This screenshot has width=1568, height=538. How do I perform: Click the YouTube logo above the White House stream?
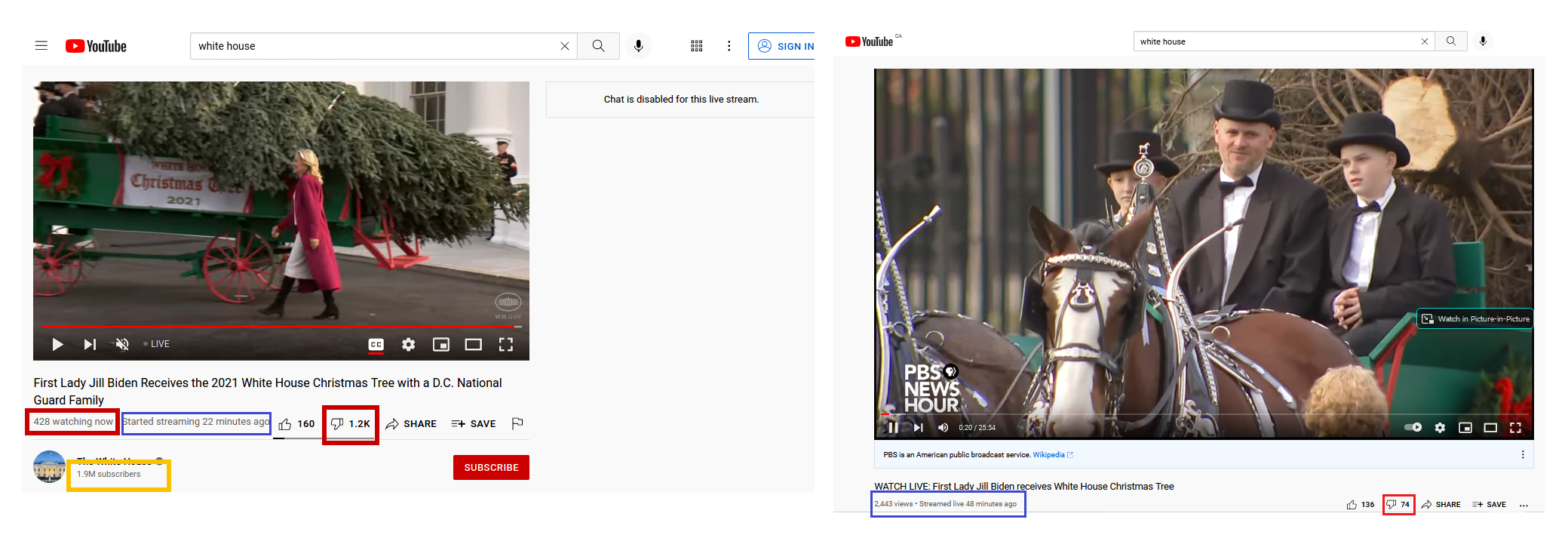[96, 46]
